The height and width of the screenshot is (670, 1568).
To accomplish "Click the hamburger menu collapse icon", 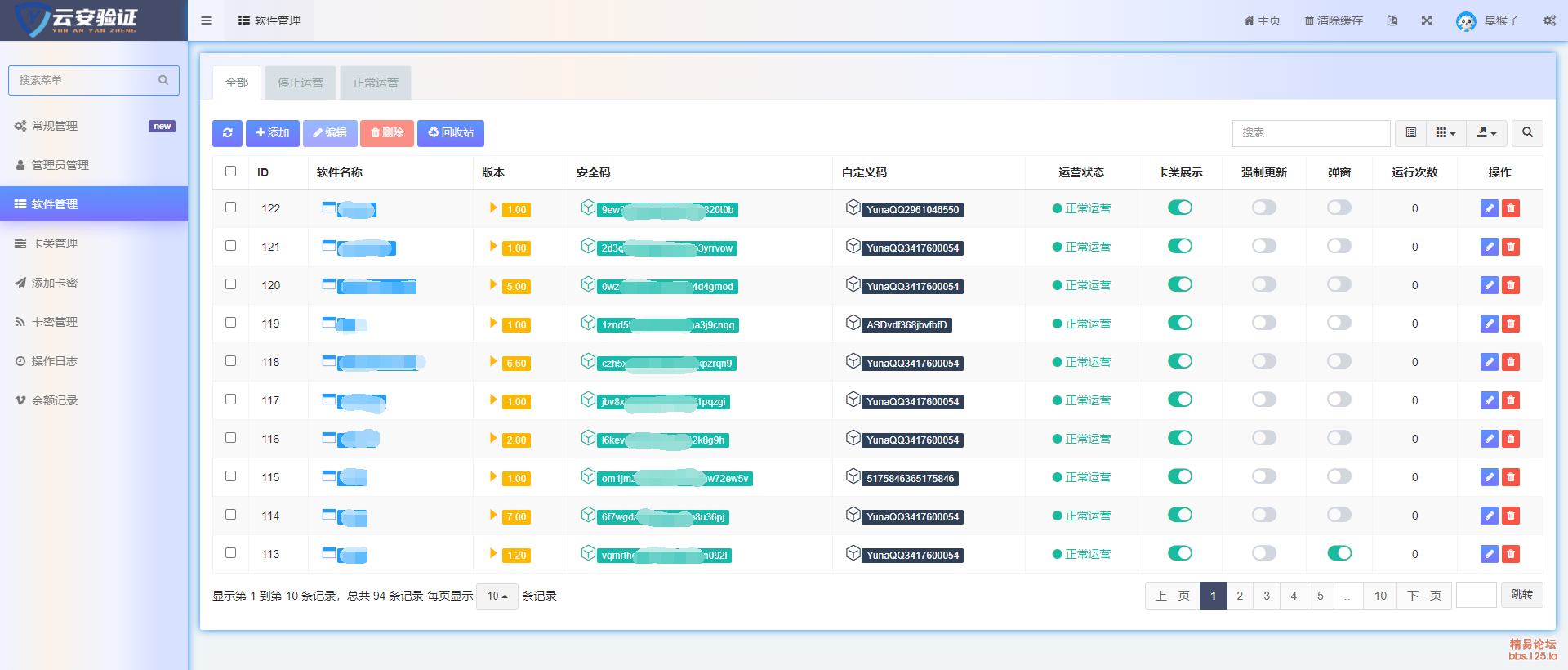I will click(x=206, y=20).
